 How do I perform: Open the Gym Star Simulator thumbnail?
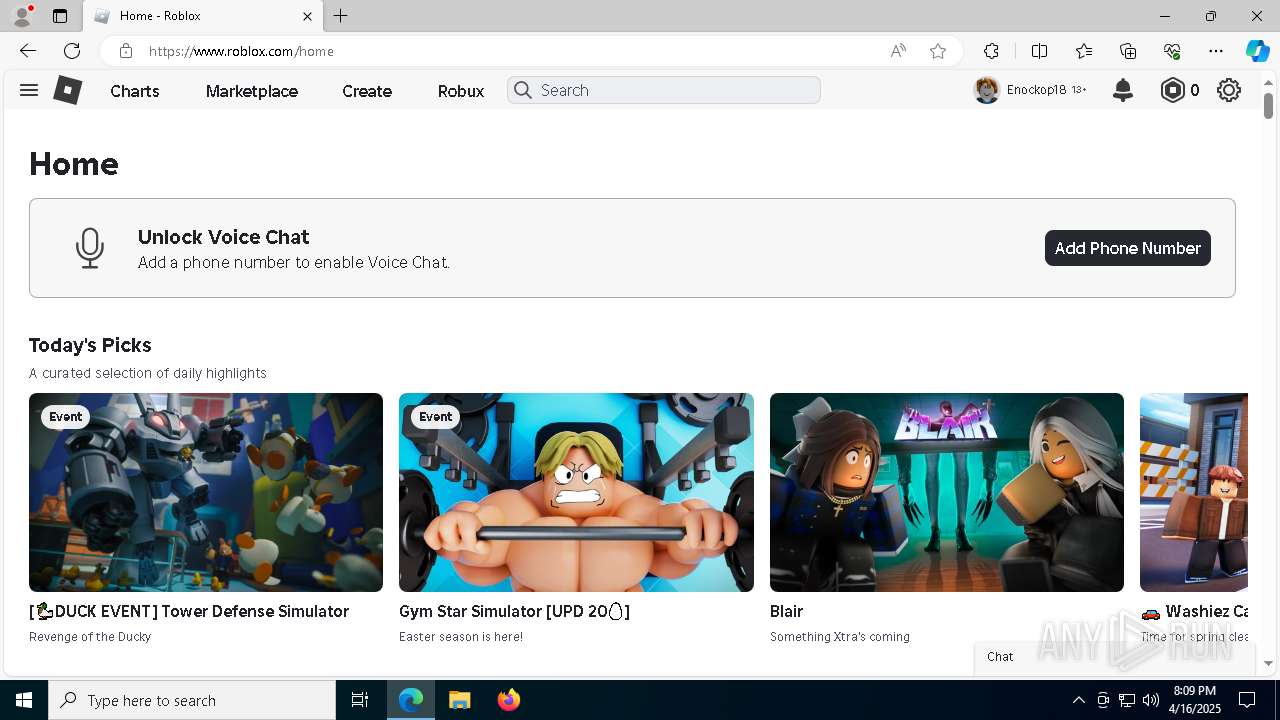[x=576, y=492]
